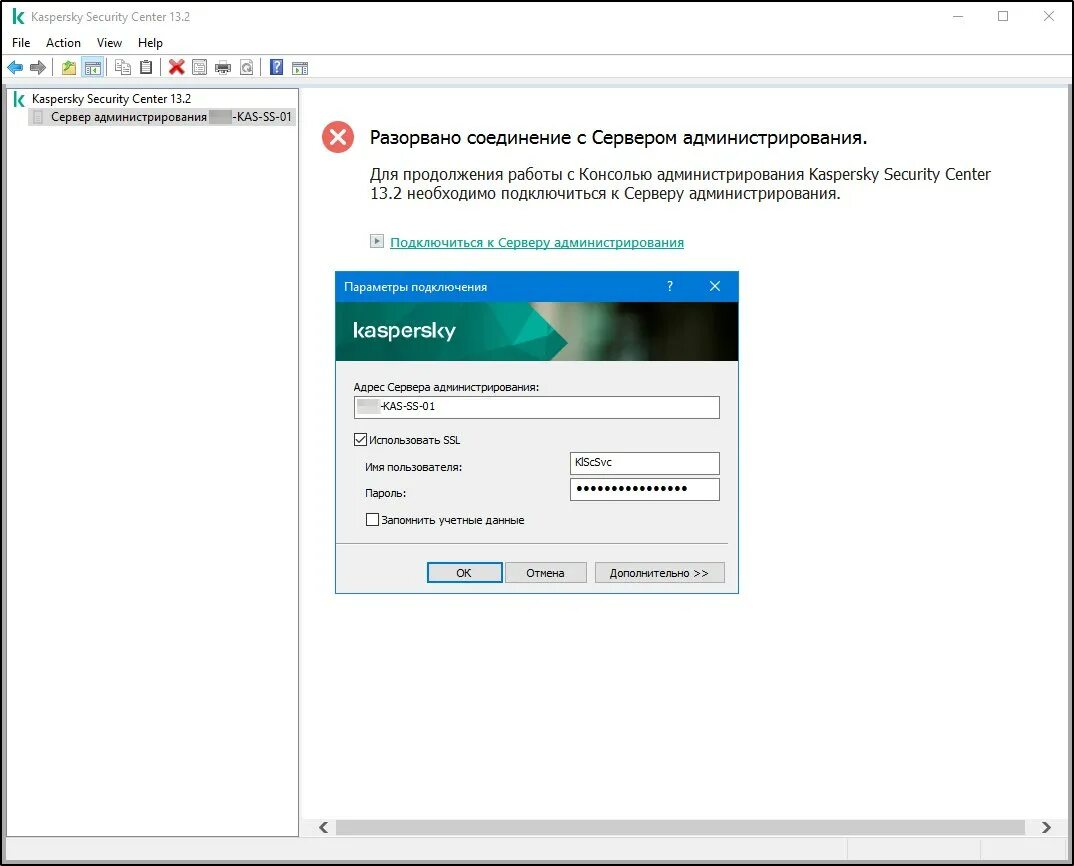Click the Имя пользователя: label
This screenshot has width=1074, height=866.
[x=414, y=467]
